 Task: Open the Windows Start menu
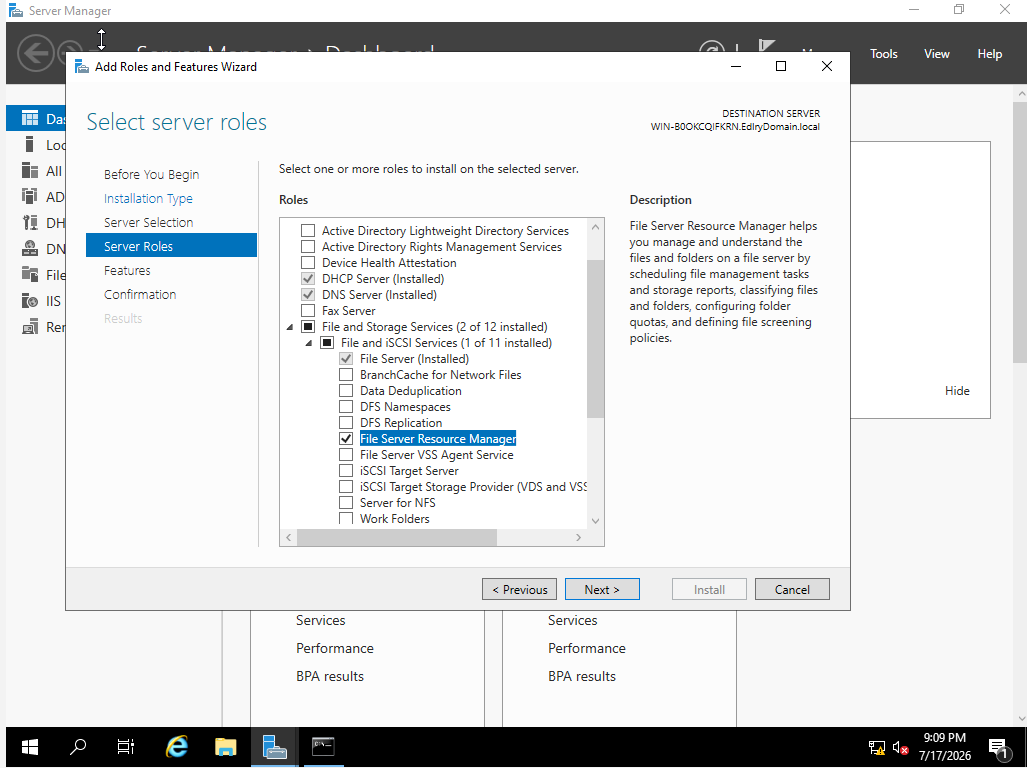tap(29, 747)
